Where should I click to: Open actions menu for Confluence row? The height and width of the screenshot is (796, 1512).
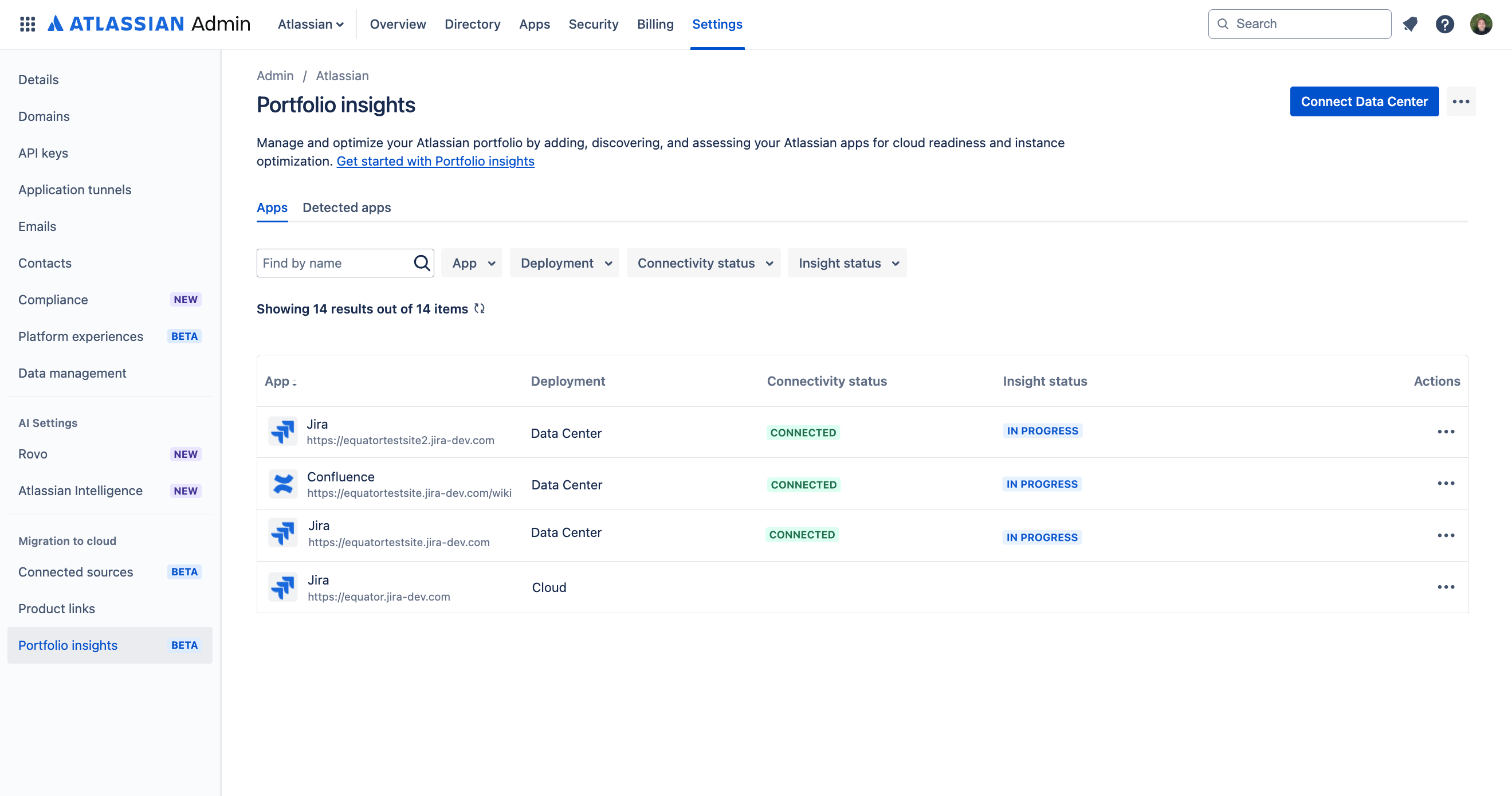point(1445,483)
